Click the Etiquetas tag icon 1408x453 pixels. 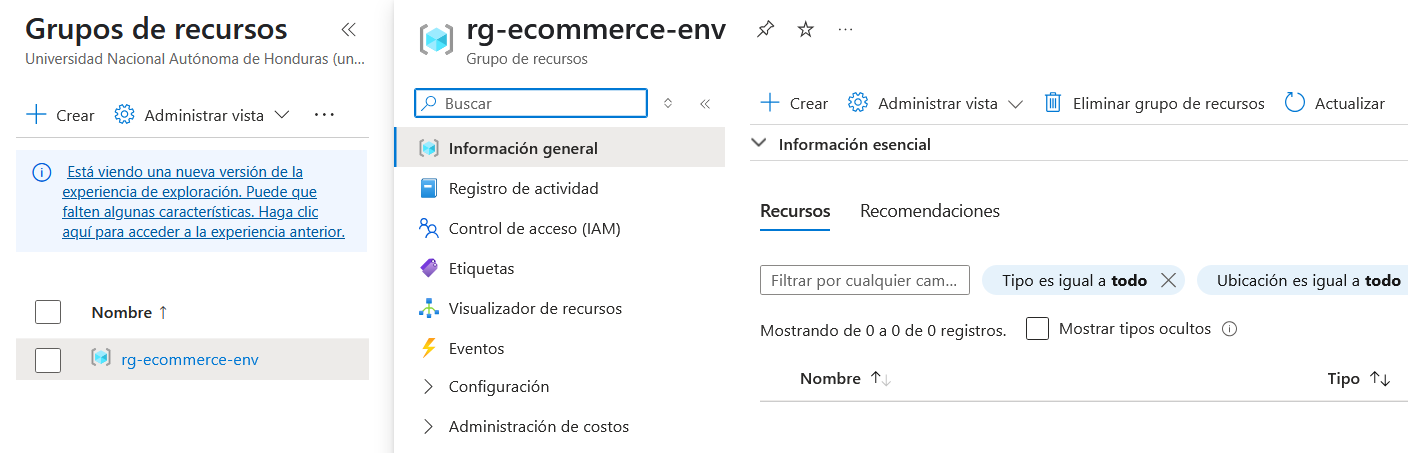(429, 268)
